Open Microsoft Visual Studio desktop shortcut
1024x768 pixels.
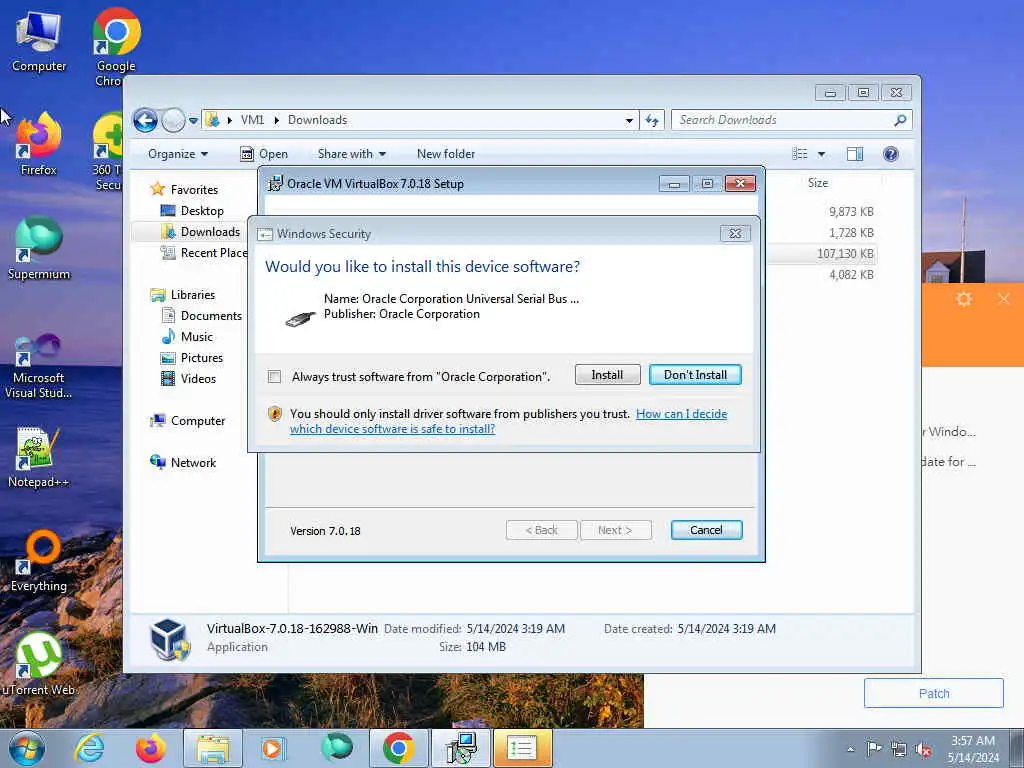[x=39, y=366]
